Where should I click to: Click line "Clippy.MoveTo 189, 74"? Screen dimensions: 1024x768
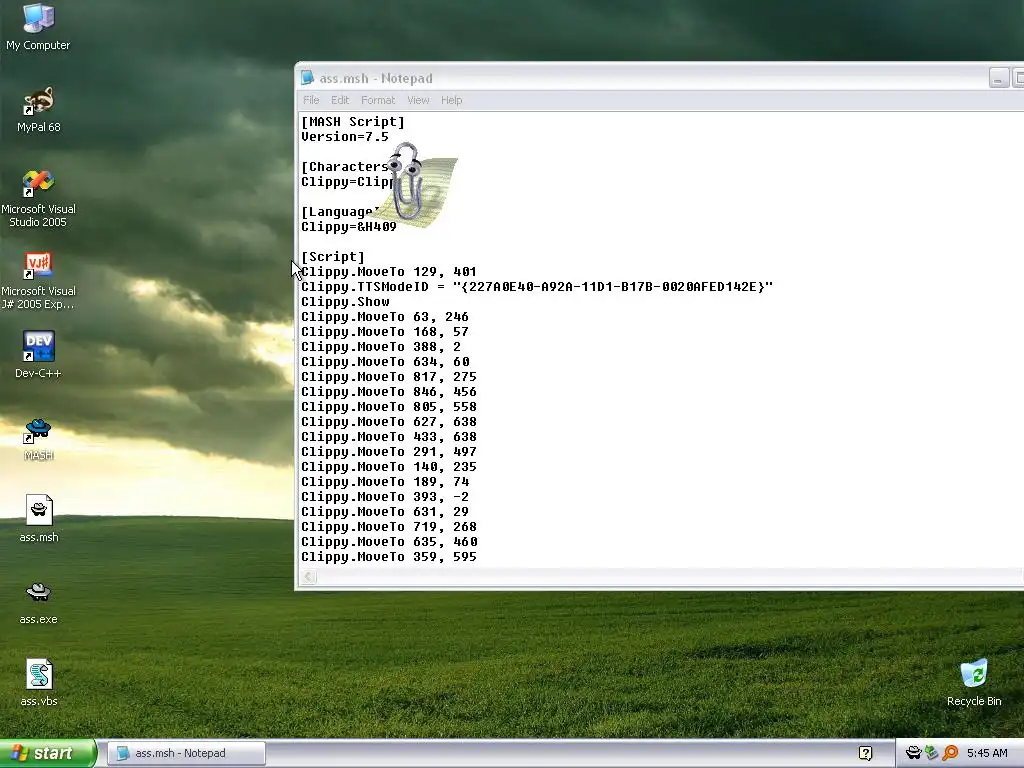click(385, 482)
